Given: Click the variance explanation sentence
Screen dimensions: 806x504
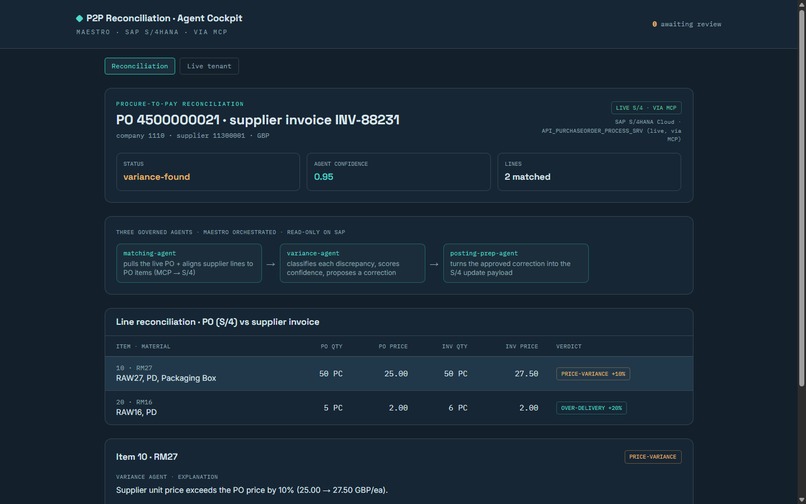Looking at the screenshot, I should (252, 490).
